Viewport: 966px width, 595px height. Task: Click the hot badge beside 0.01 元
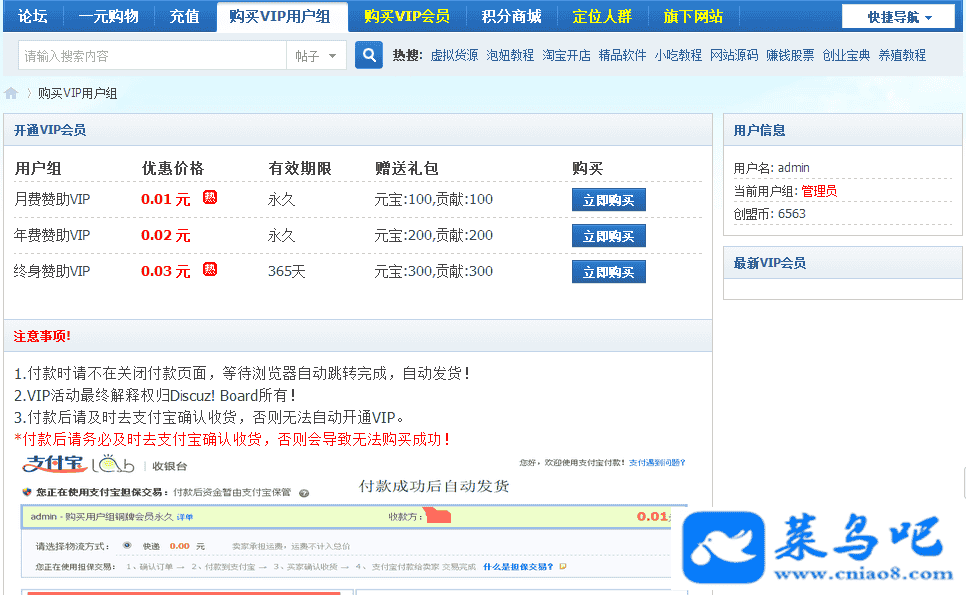click(210, 197)
